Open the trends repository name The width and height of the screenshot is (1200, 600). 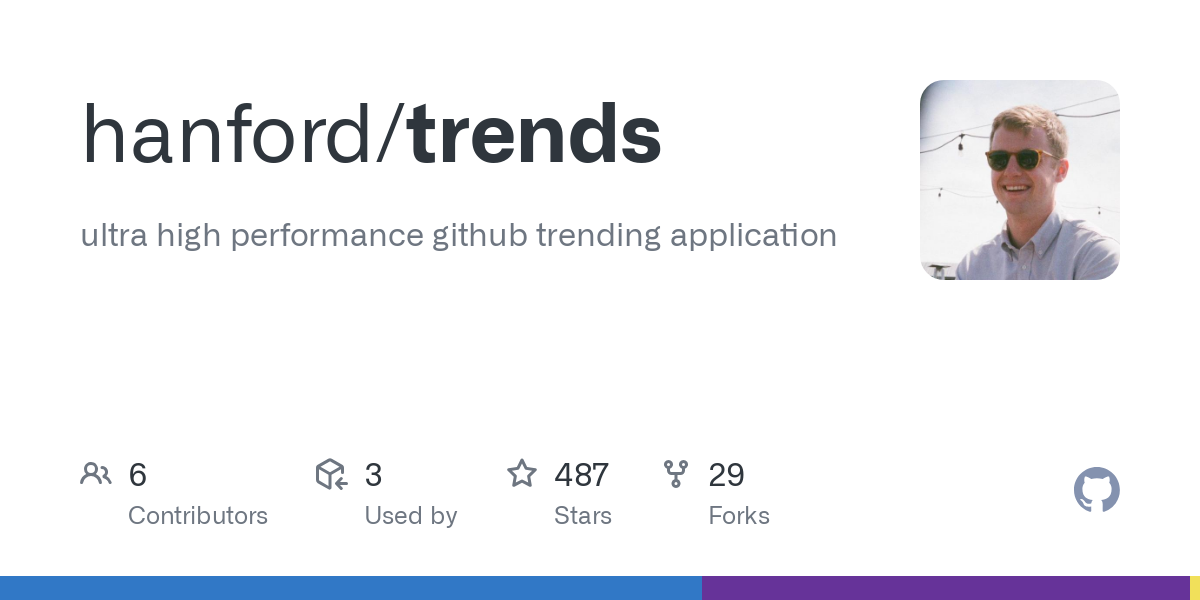(535, 131)
